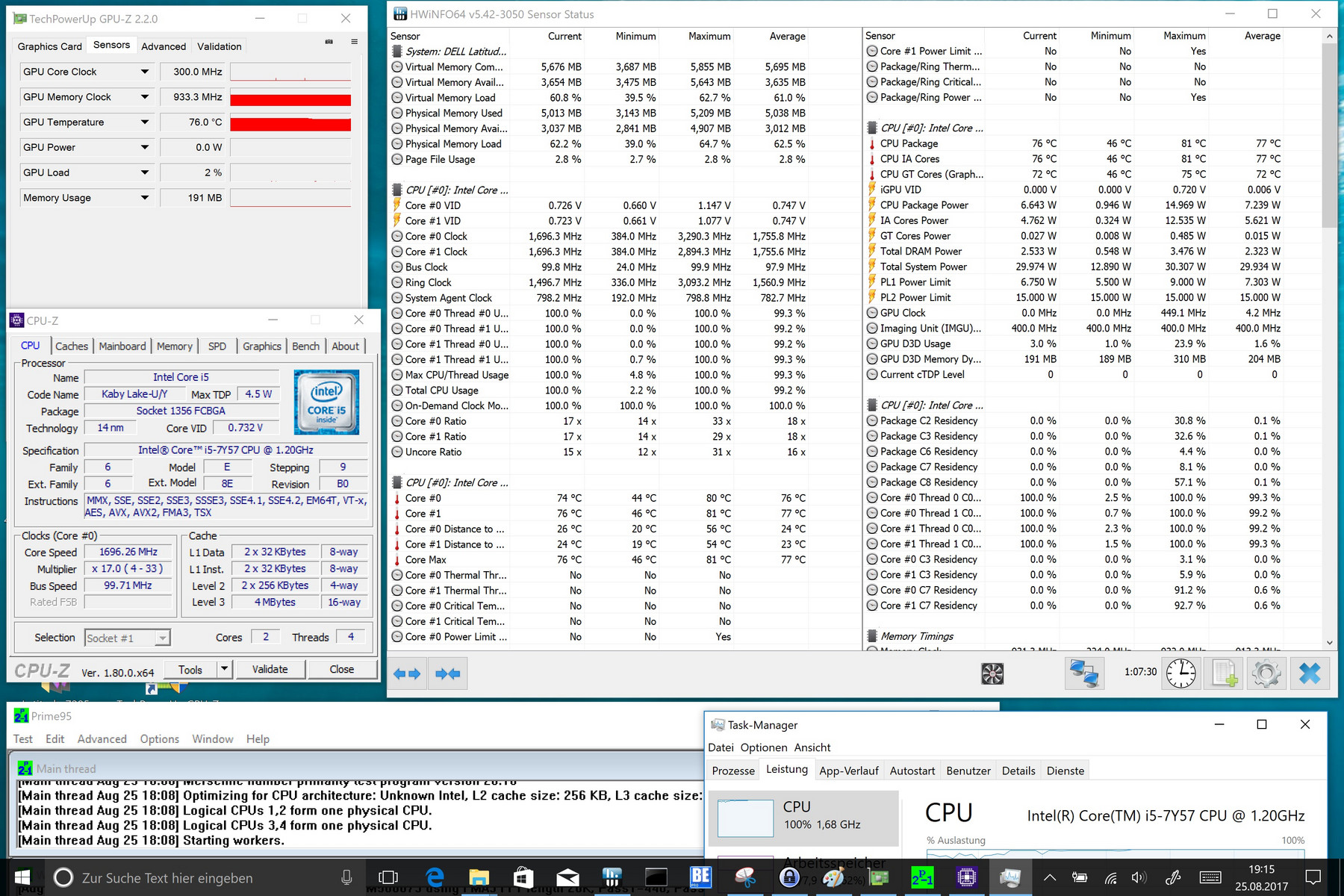This screenshot has width=1344, height=896.
Task: Open the Memory Usage sensor dropdown in GPU-Z
Action: coord(145,198)
